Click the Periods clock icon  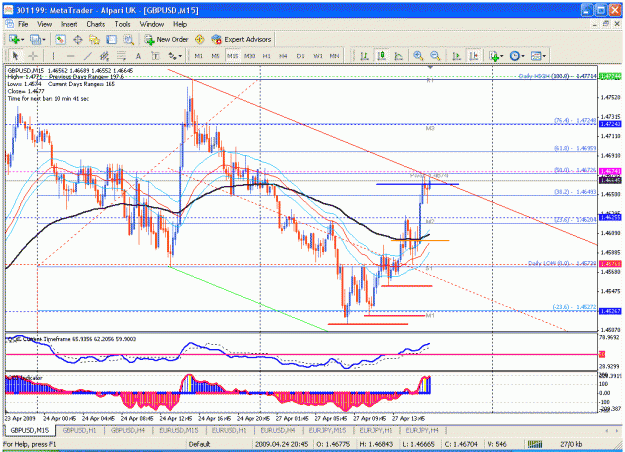[515, 56]
